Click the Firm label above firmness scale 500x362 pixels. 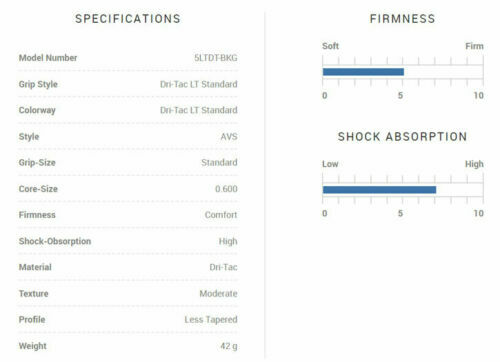point(474,46)
